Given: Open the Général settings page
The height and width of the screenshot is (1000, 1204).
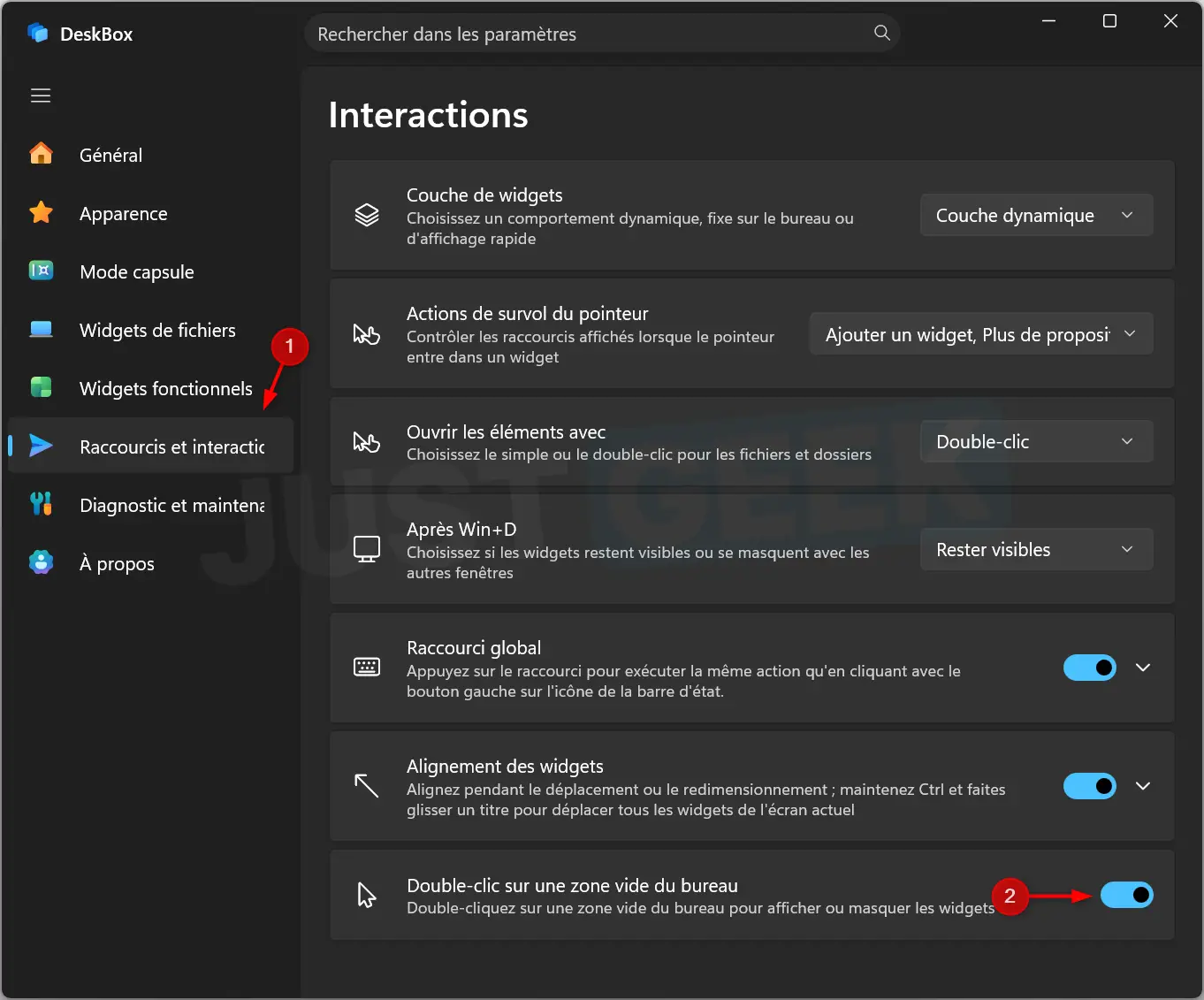Looking at the screenshot, I should click(150, 155).
